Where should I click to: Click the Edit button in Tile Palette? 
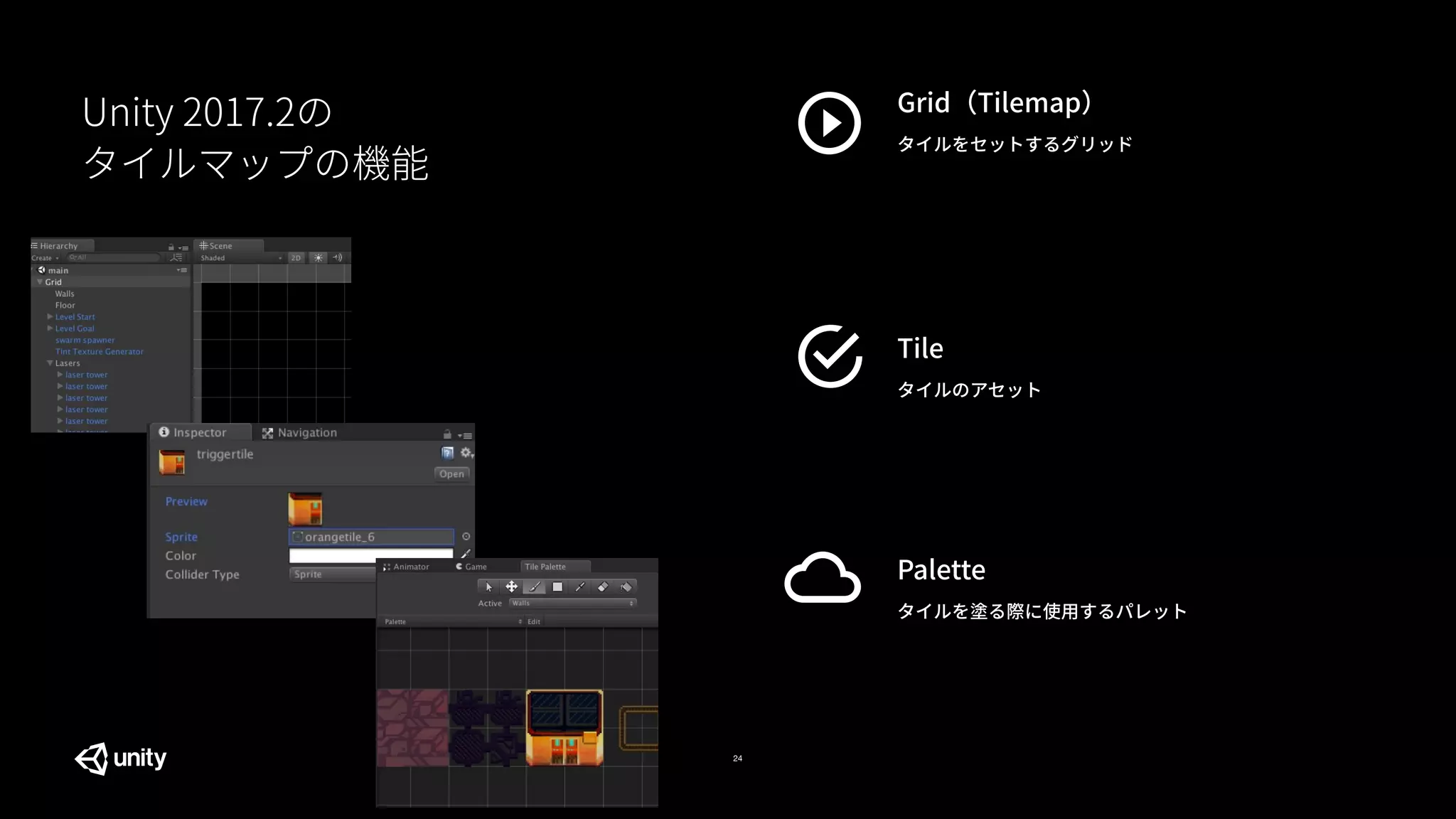[x=534, y=621]
